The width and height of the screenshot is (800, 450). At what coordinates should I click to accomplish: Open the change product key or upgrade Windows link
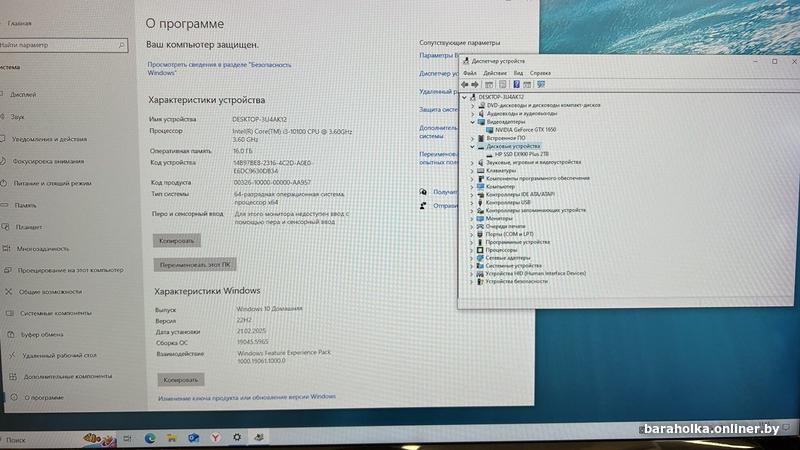coord(247,397)
